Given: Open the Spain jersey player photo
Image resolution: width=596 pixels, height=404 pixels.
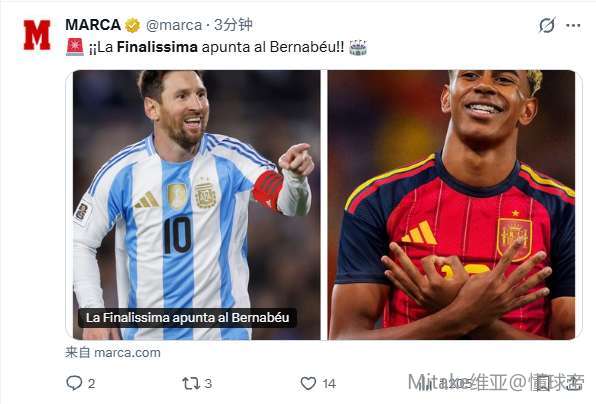Looking at the screenshot, I should [x=452, y=205].
